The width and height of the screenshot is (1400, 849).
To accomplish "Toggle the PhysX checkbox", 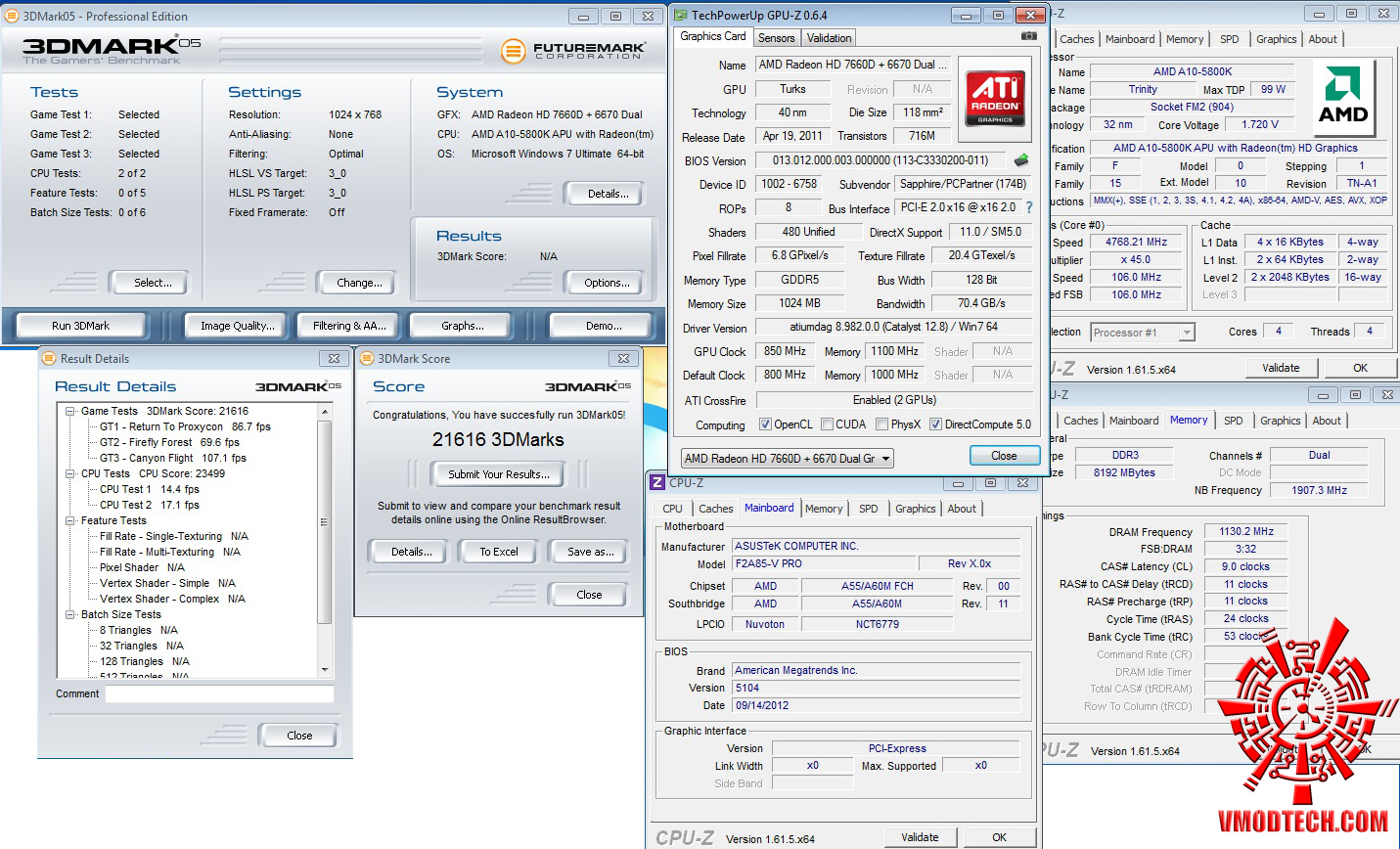I will 882,424.
